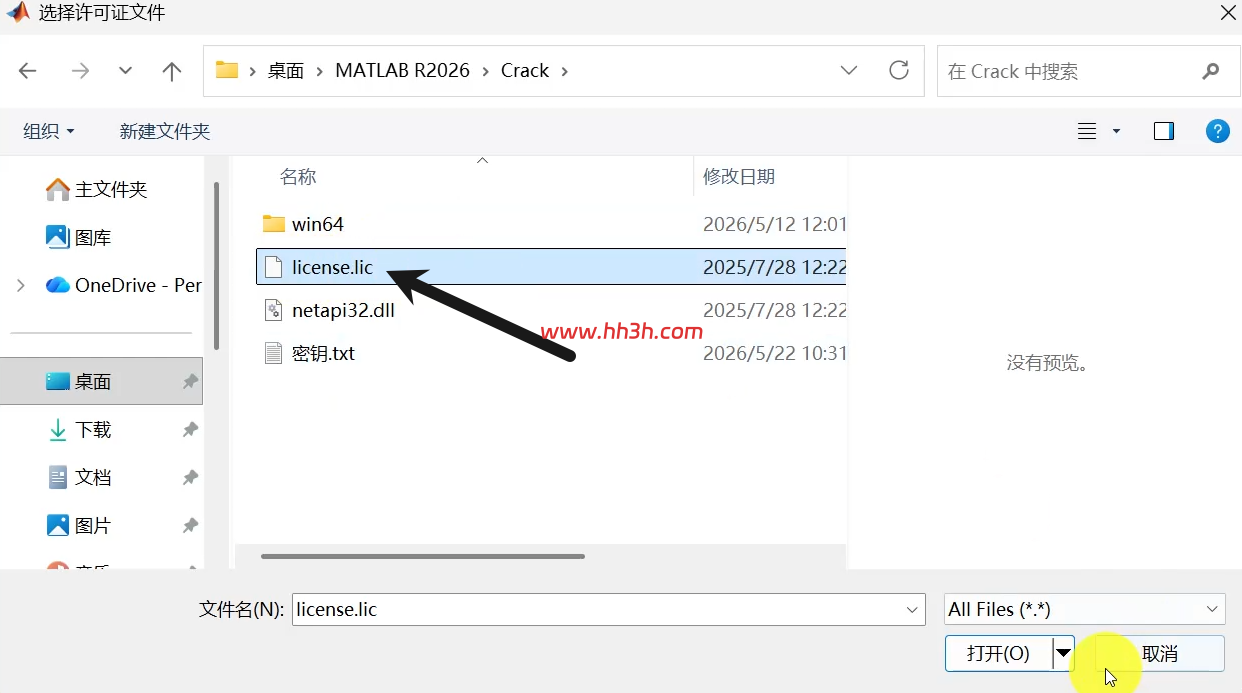Screen dimensions: 1242x693
Task: Open the address bar history dropdown
Action: [x=849, y=71]
